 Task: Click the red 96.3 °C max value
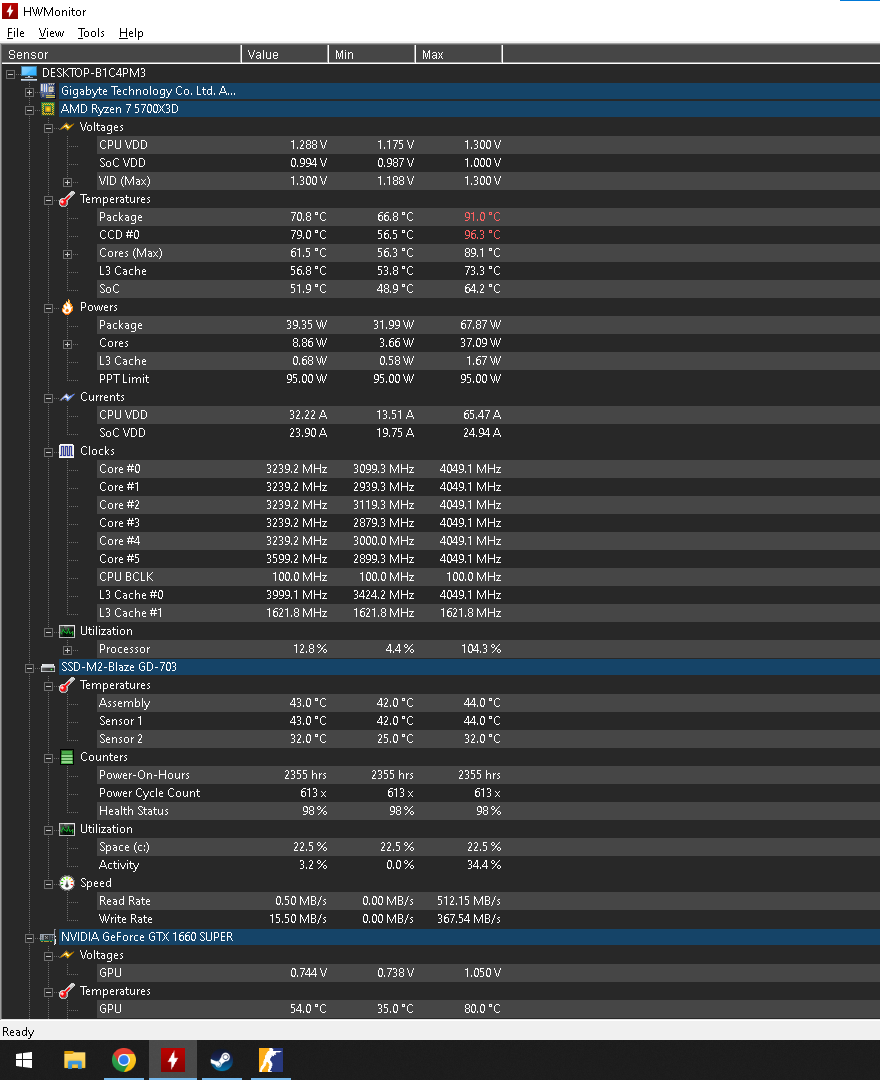pyautogui.click(x=482, y=235)
